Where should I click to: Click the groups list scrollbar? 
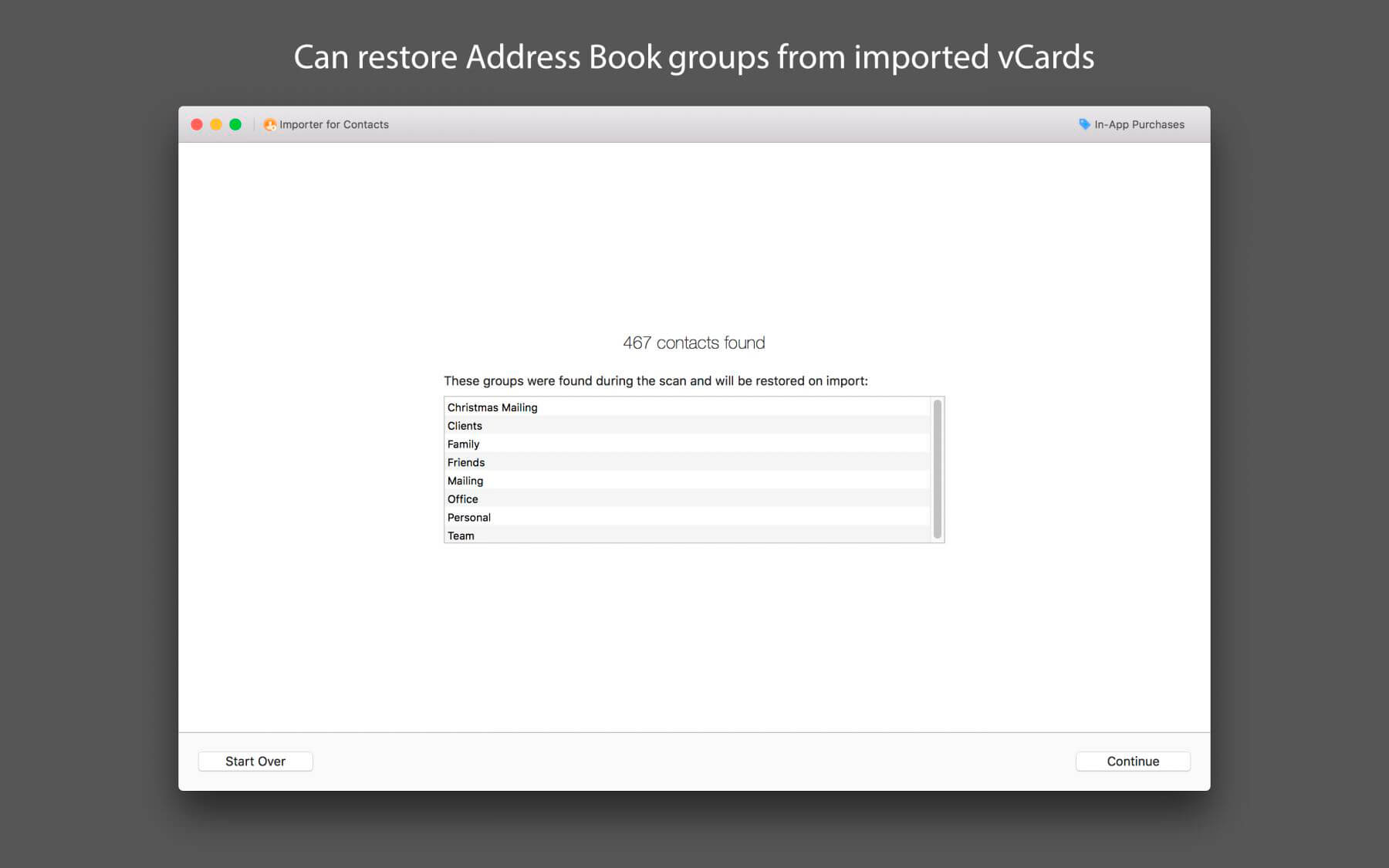pos(938,468)
